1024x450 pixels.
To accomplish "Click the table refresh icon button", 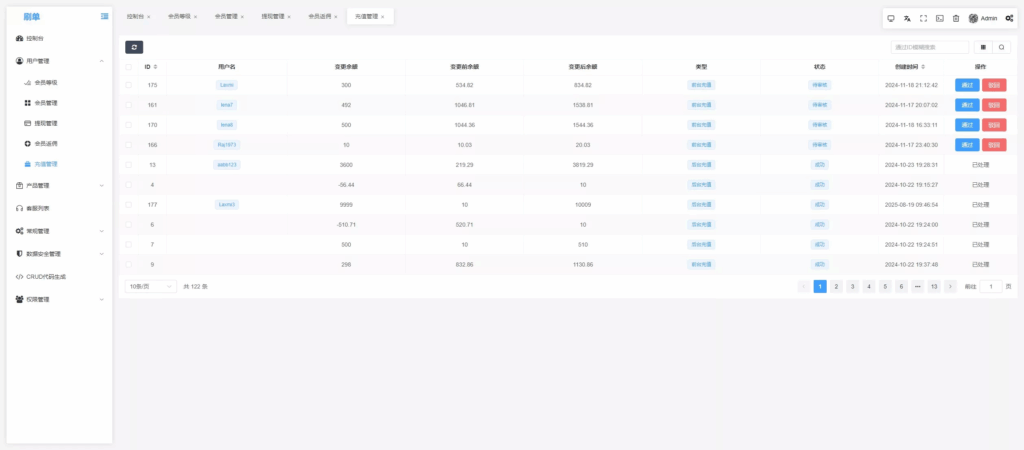I will [134, 47].
